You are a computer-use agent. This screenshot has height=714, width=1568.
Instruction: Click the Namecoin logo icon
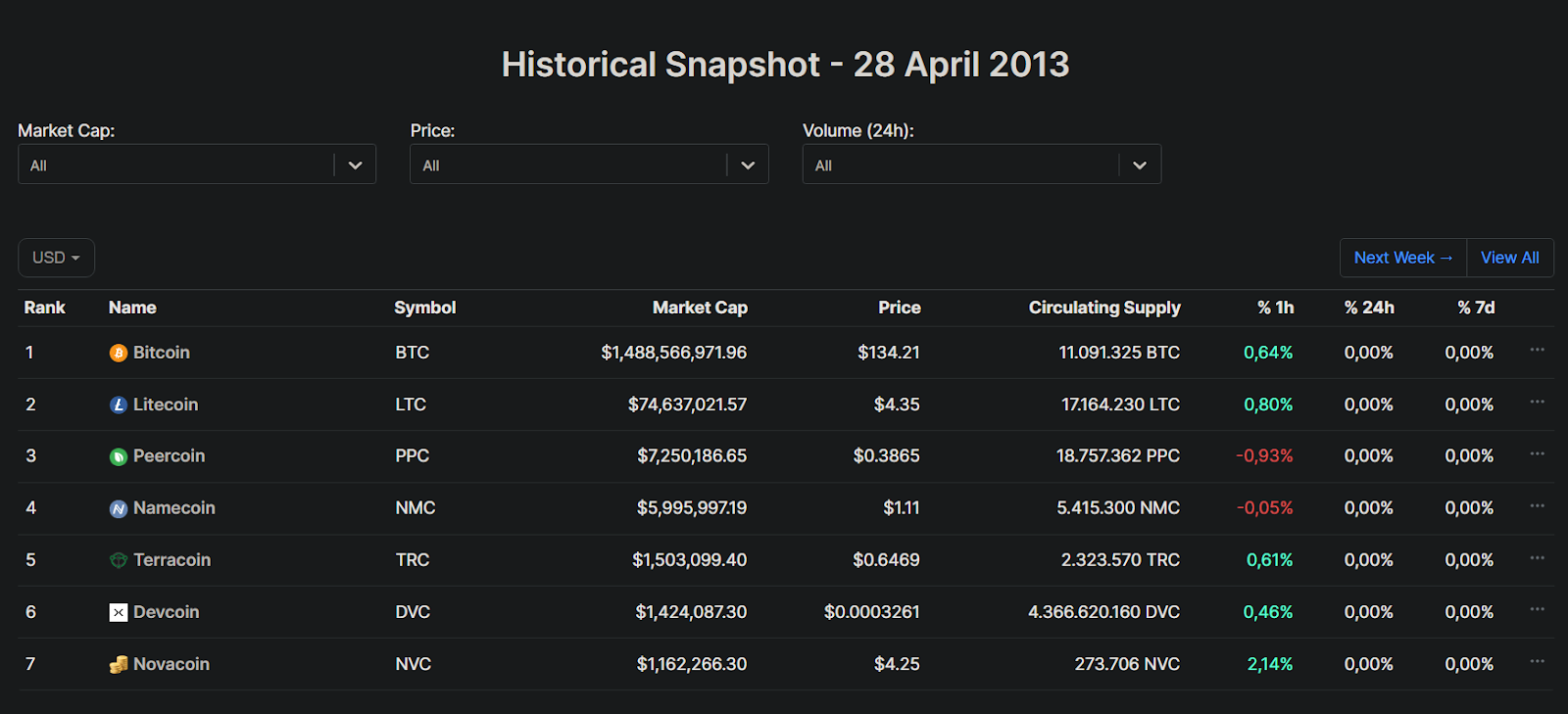click(119, 508)
